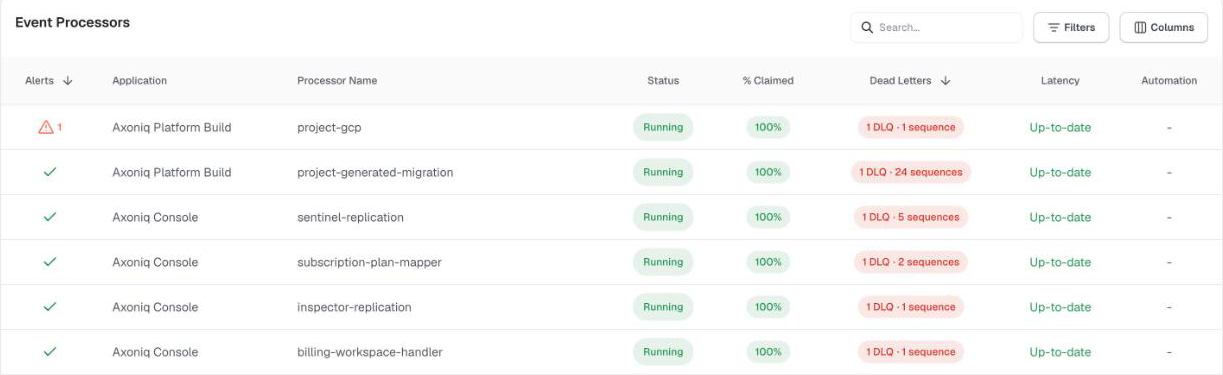Image resolution: width=1223 pixels, height=375 pixels.
Task: Open the 1 DLQ · 1 sequence badge for project-gcp
Action: 910,127
